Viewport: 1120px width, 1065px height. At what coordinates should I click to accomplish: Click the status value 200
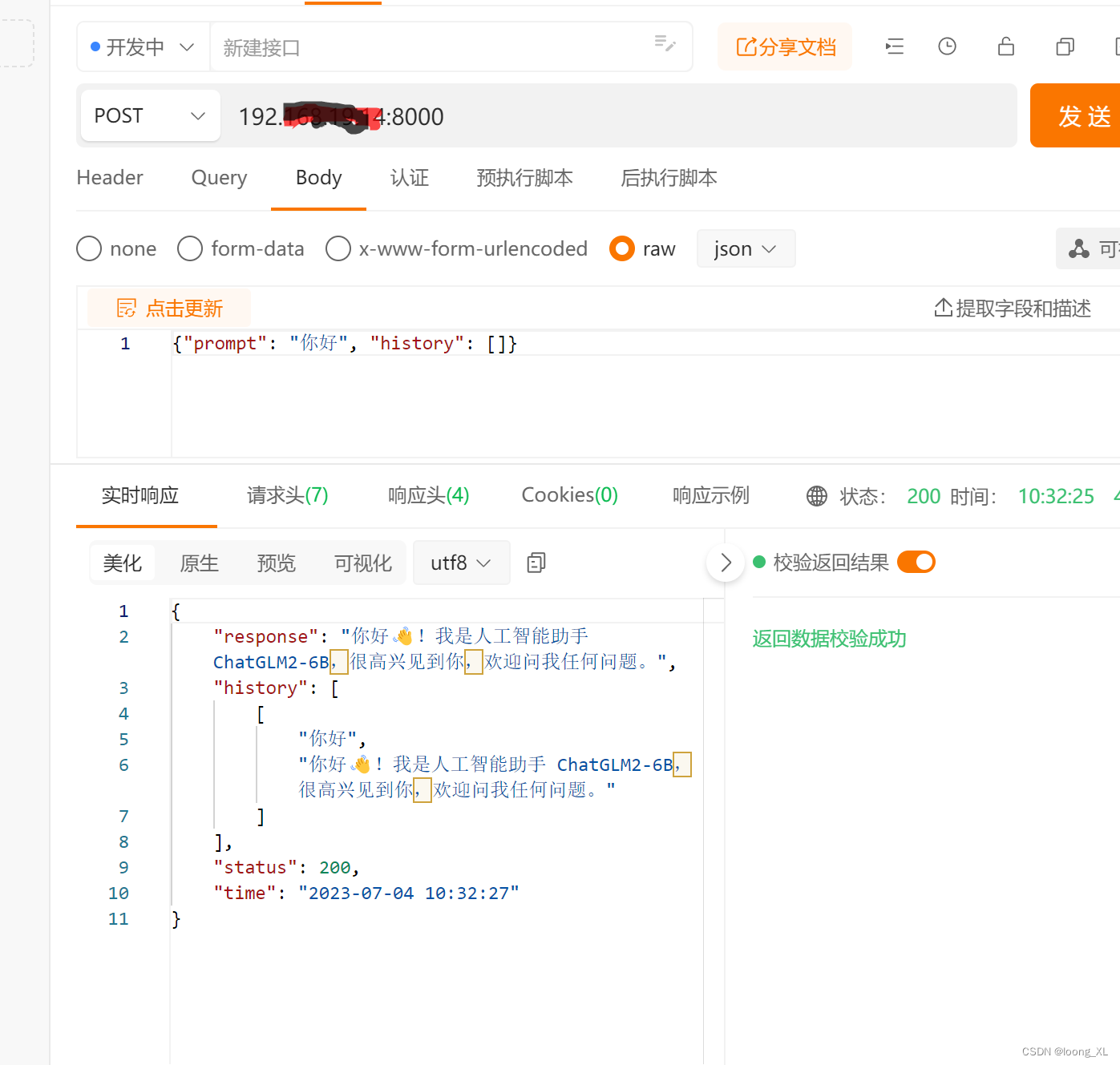pyautogui.click(x=924, y=496)
